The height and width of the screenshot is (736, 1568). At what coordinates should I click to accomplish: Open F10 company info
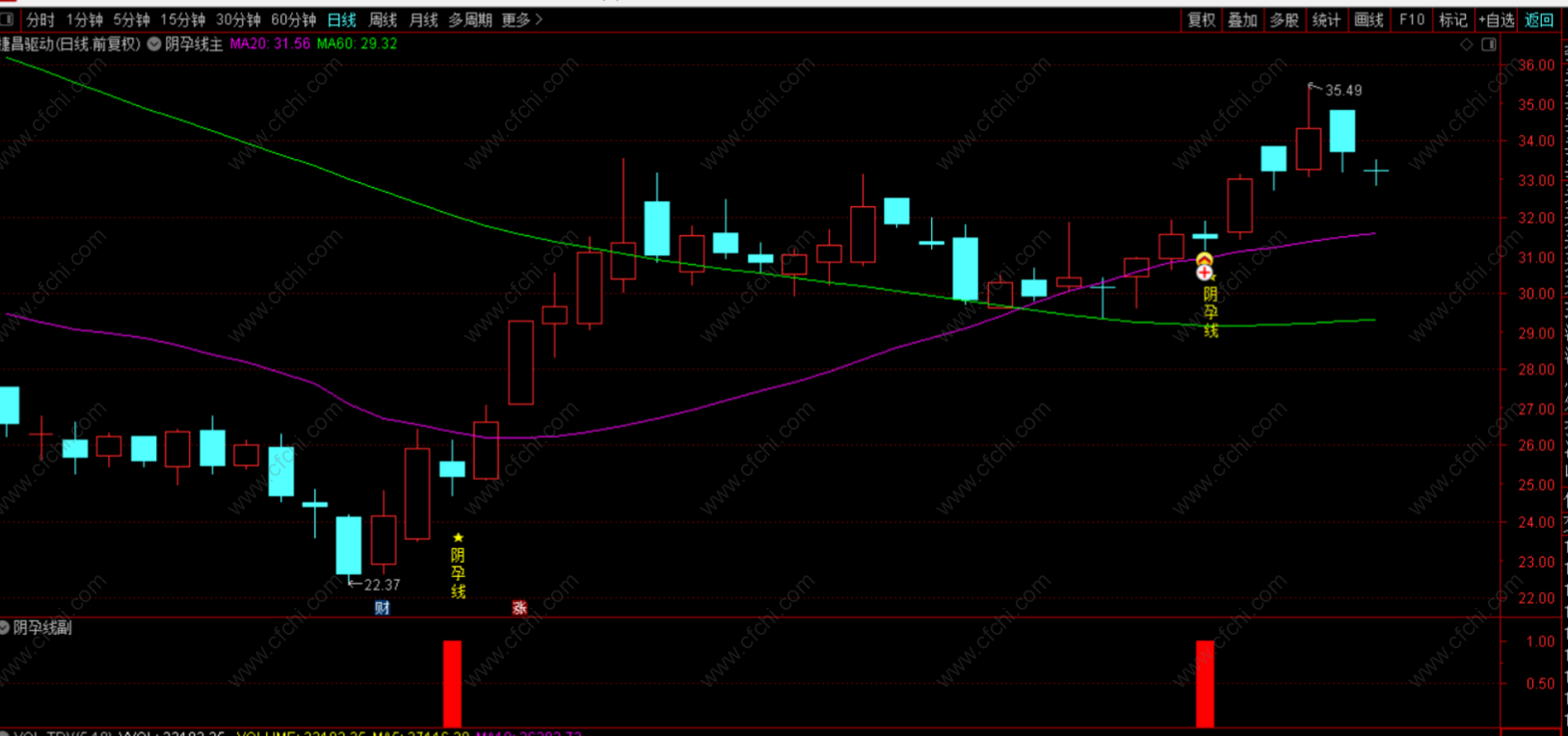[x=1412, y=20]
